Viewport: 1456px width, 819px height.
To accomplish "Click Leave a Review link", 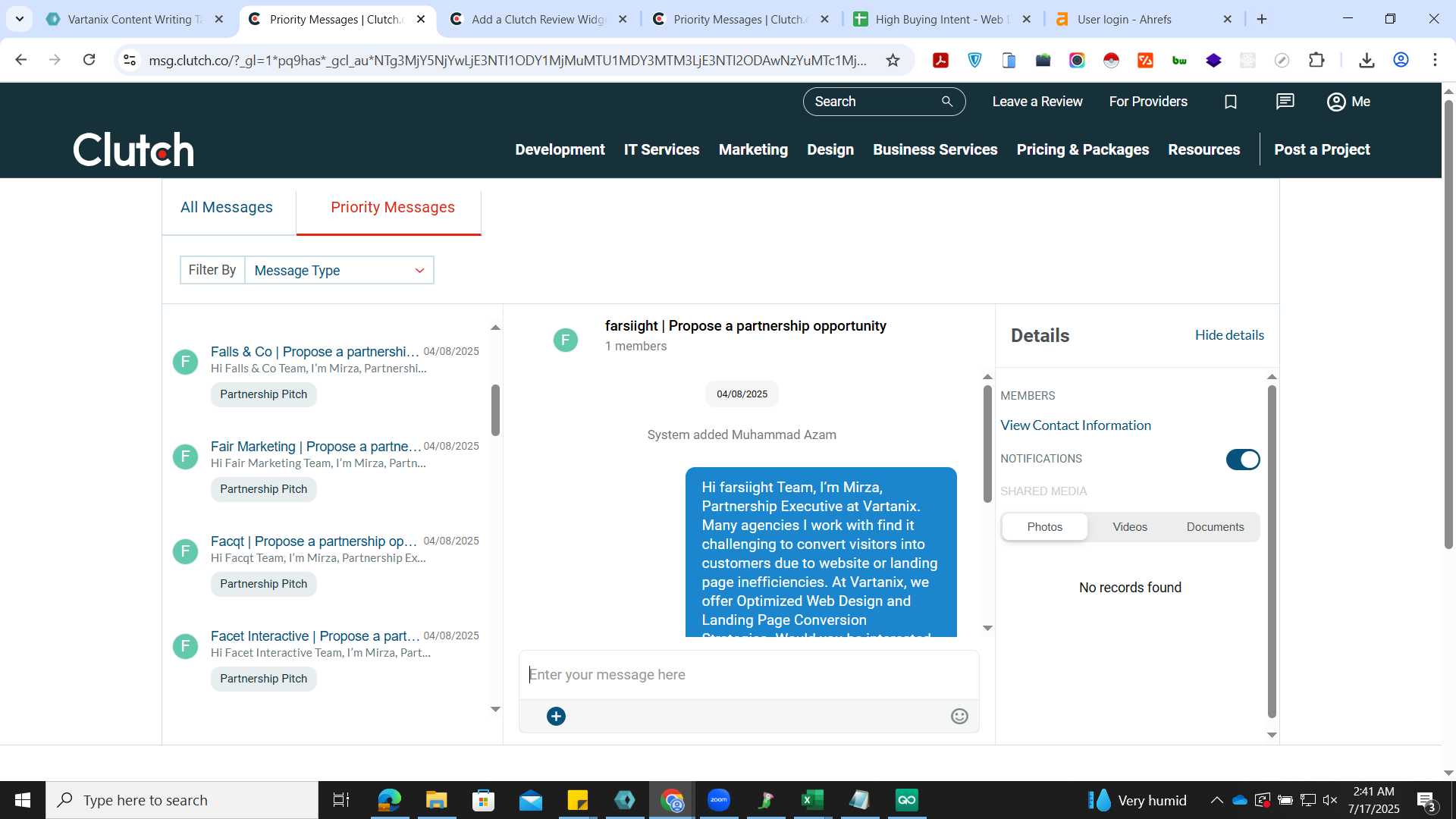I will point(1037,102).
